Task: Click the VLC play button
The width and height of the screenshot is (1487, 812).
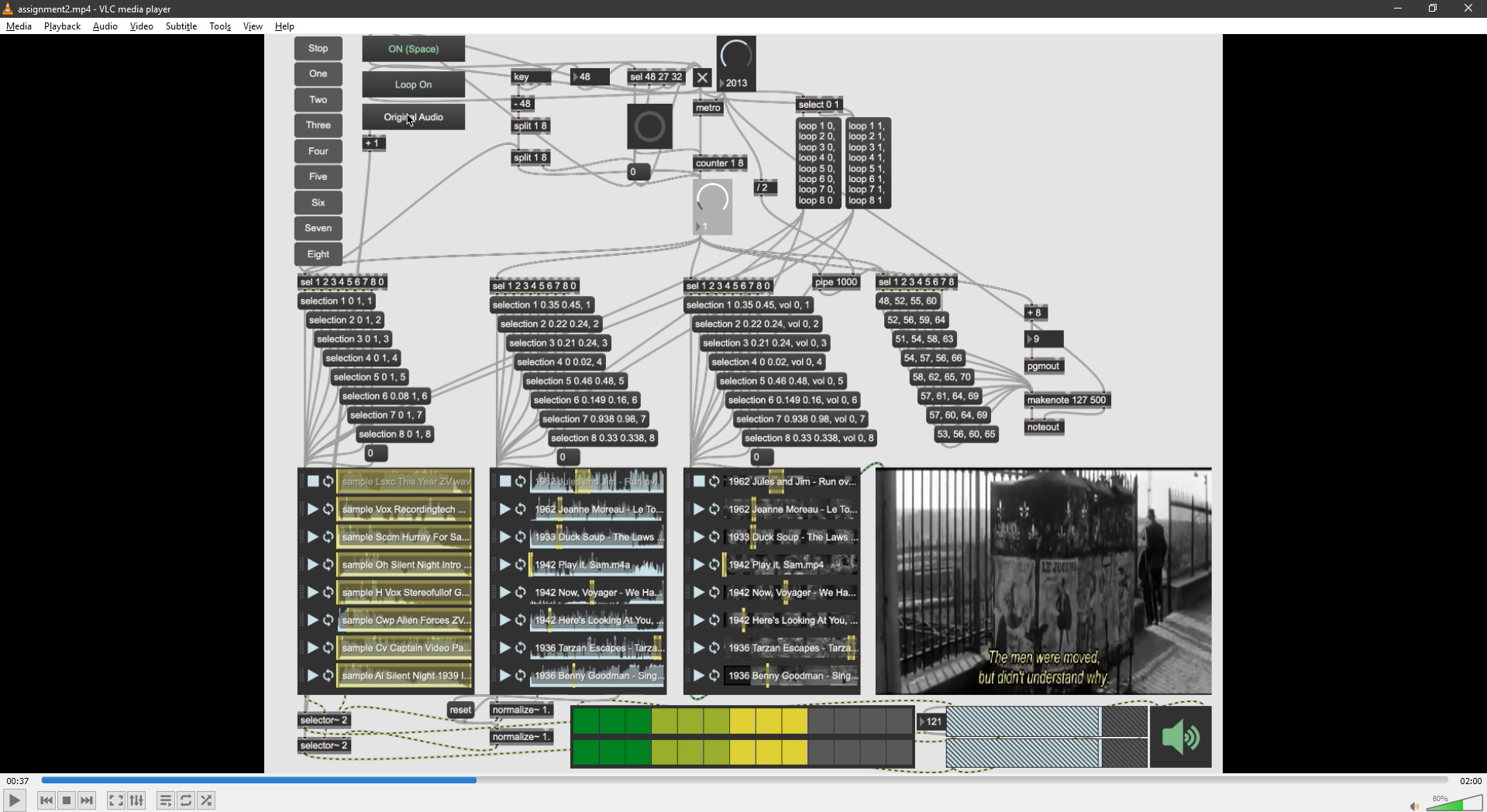Action: [x=15, y=800]
